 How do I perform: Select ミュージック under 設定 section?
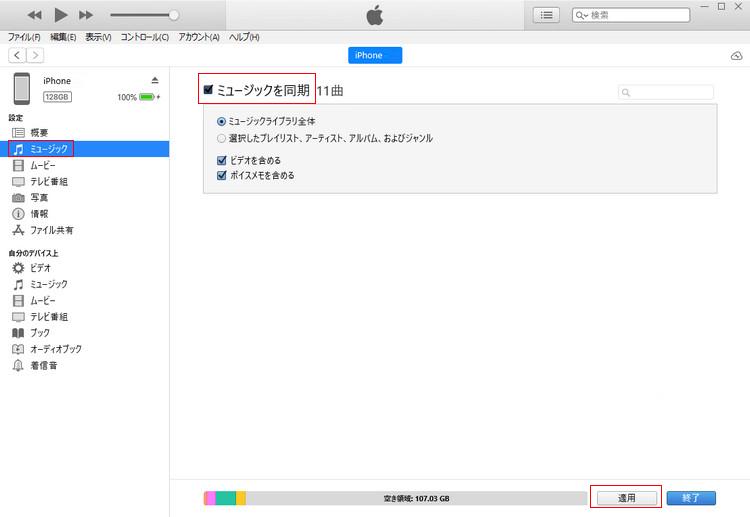point(85,149)
